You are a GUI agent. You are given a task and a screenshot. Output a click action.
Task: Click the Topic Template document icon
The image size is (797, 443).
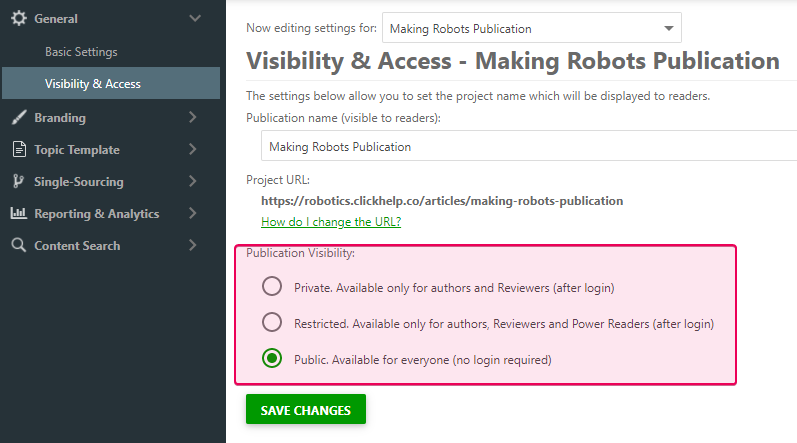coord(19,149)
